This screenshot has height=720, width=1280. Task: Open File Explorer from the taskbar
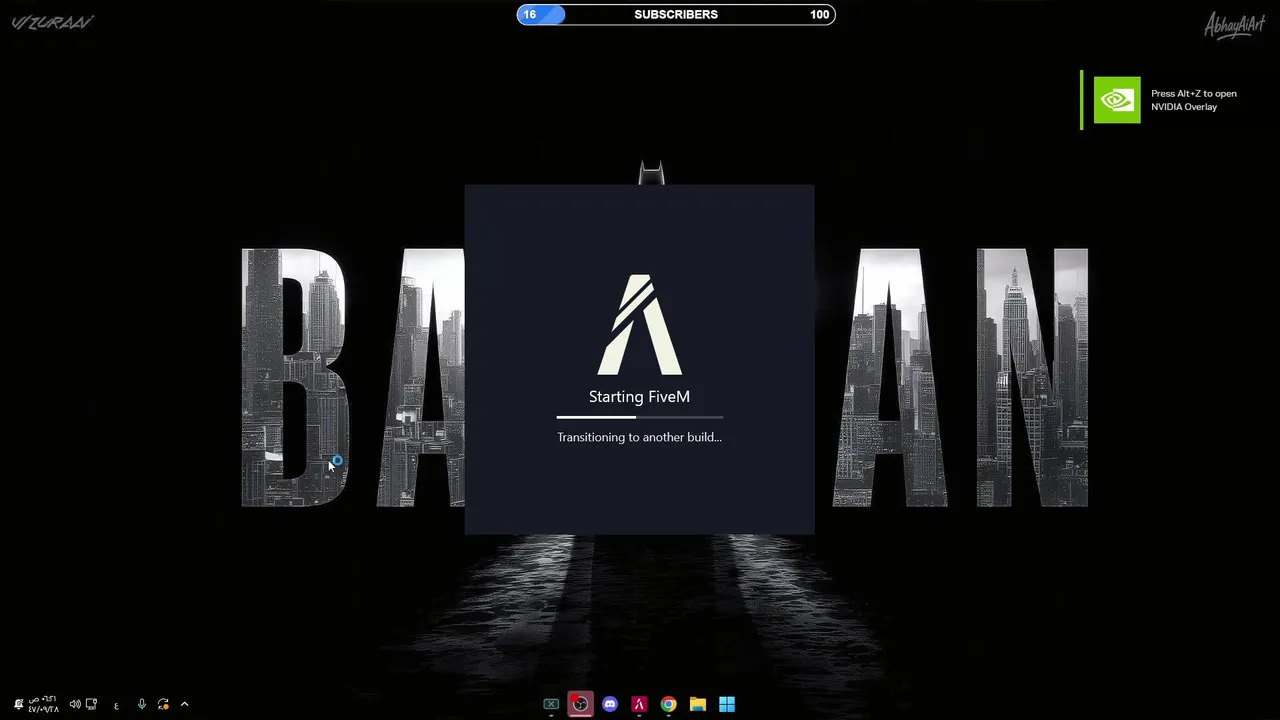[x=698, y=704]
